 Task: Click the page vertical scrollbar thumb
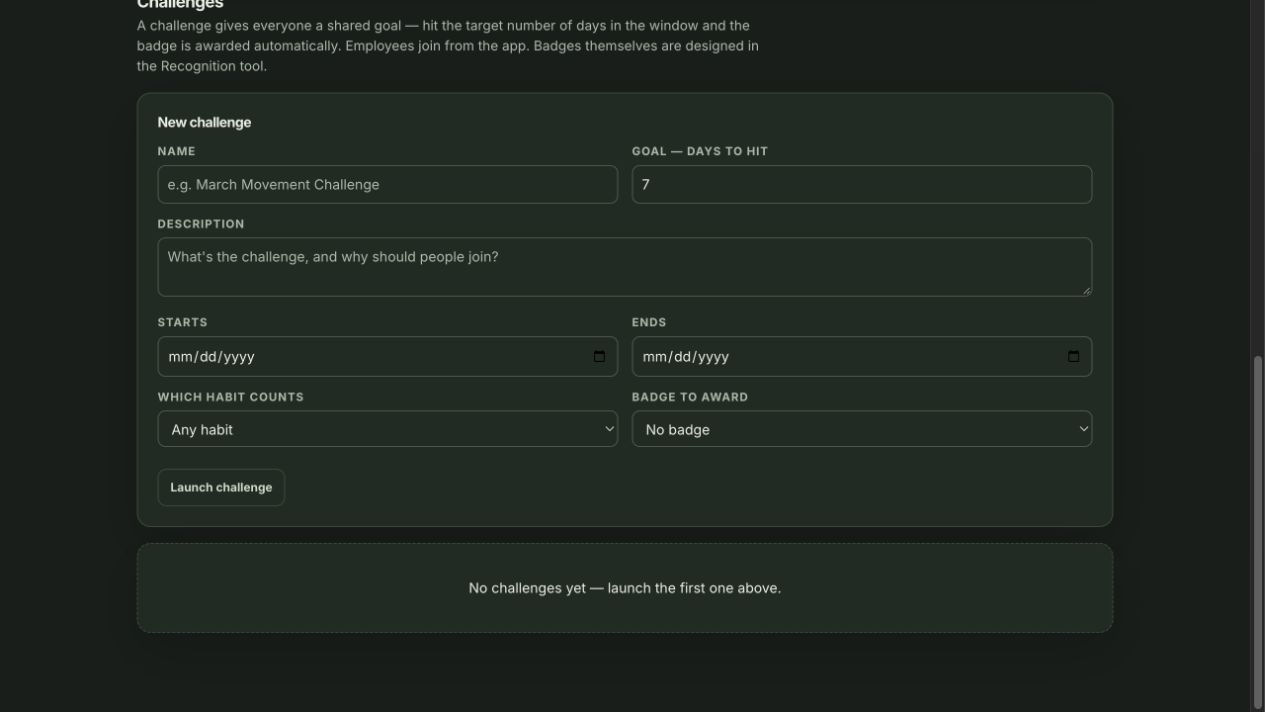pos(1258,532)
